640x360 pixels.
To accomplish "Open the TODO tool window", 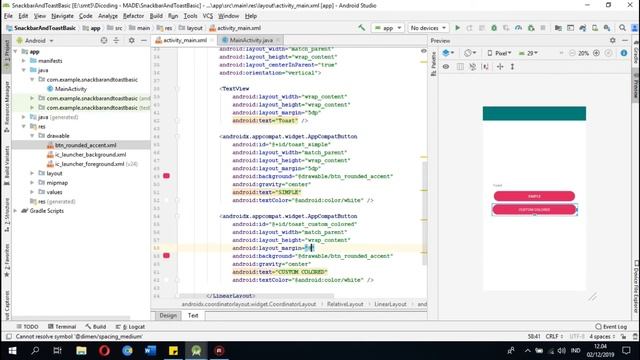I will click(x=27, y=327).
